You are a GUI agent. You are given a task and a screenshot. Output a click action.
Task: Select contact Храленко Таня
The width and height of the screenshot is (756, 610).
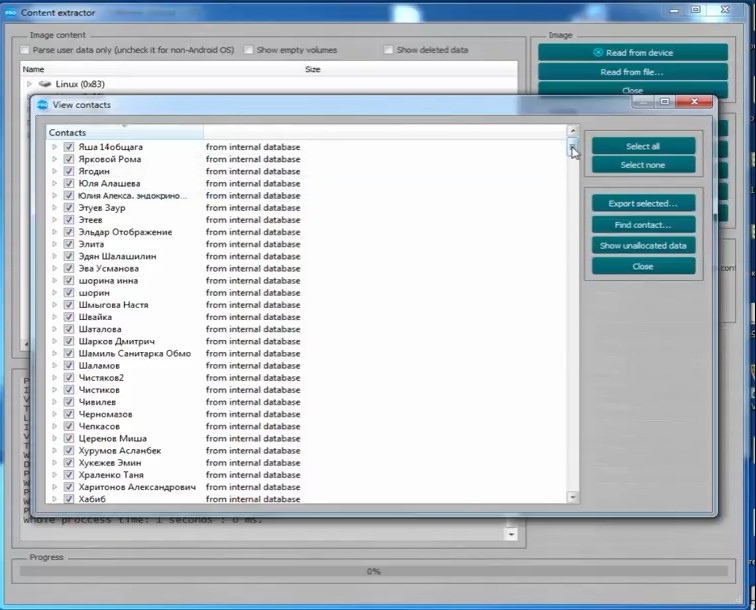pos(111,475)
